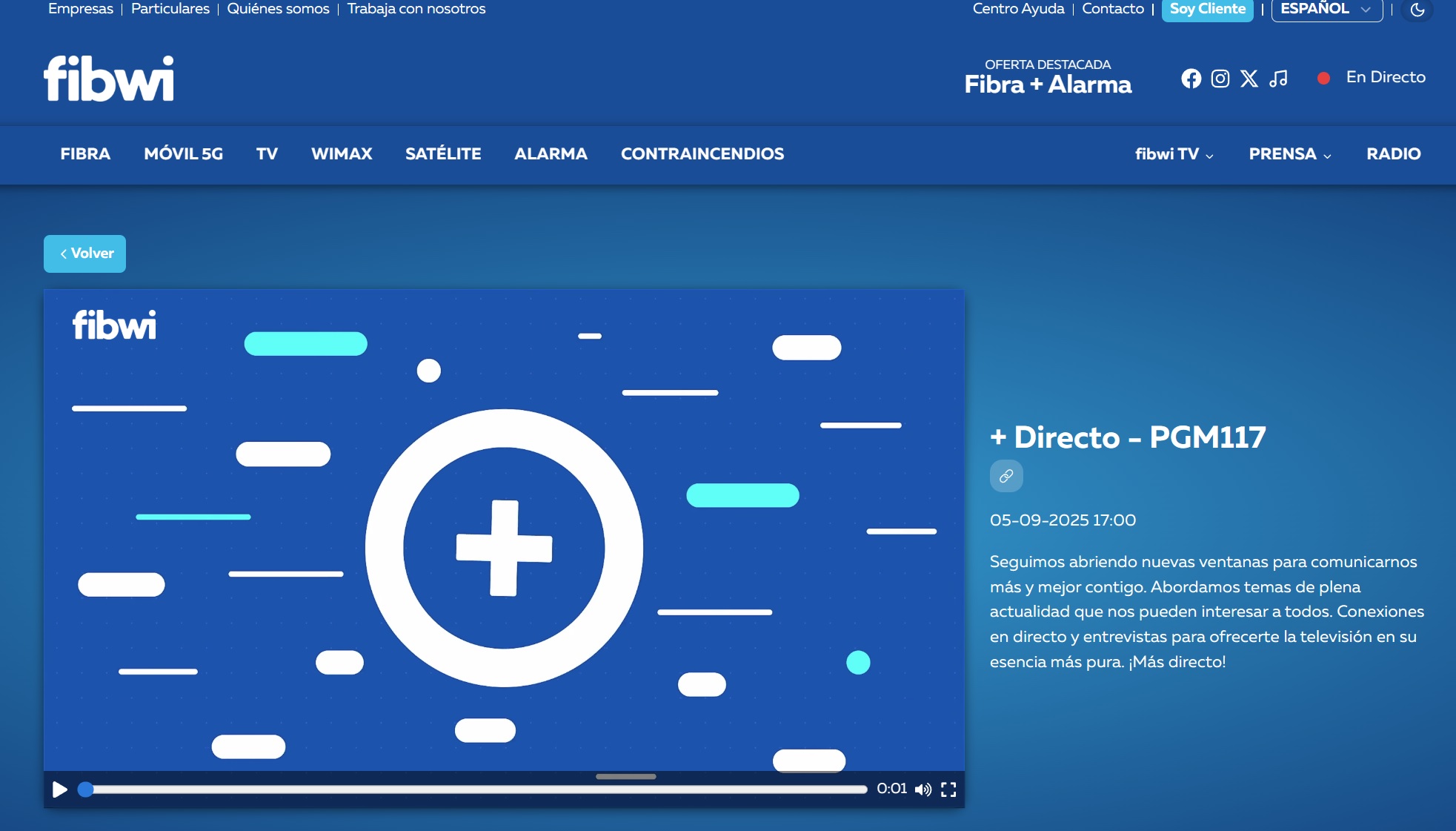The image size is (1456, 831).
Task: Click the fibwi logo in the header
Action: pos(109,79)
